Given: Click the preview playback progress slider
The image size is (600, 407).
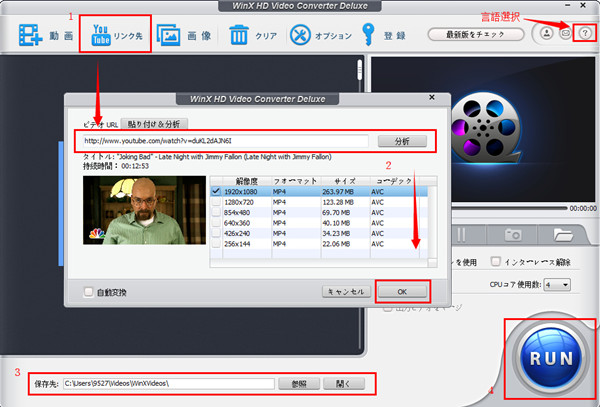Looking at the screenshot, I should point(509,208).
